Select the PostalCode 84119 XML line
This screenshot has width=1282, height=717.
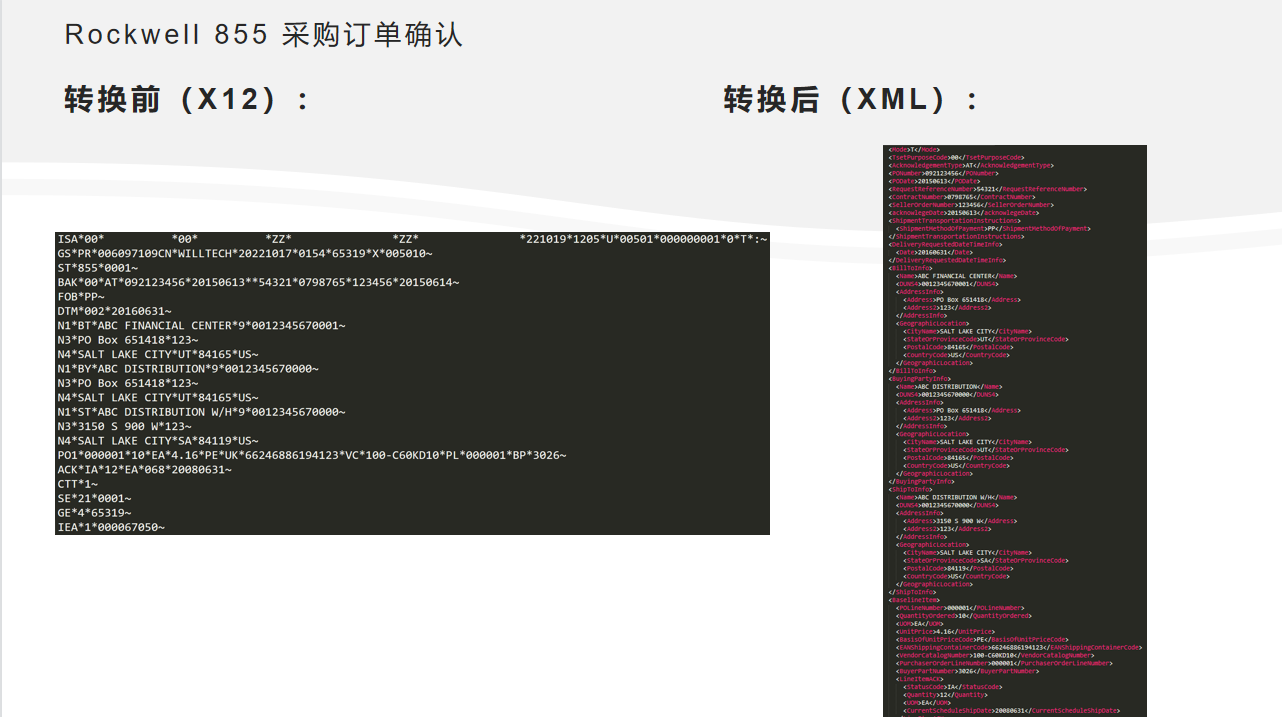(x=956, y=569)
